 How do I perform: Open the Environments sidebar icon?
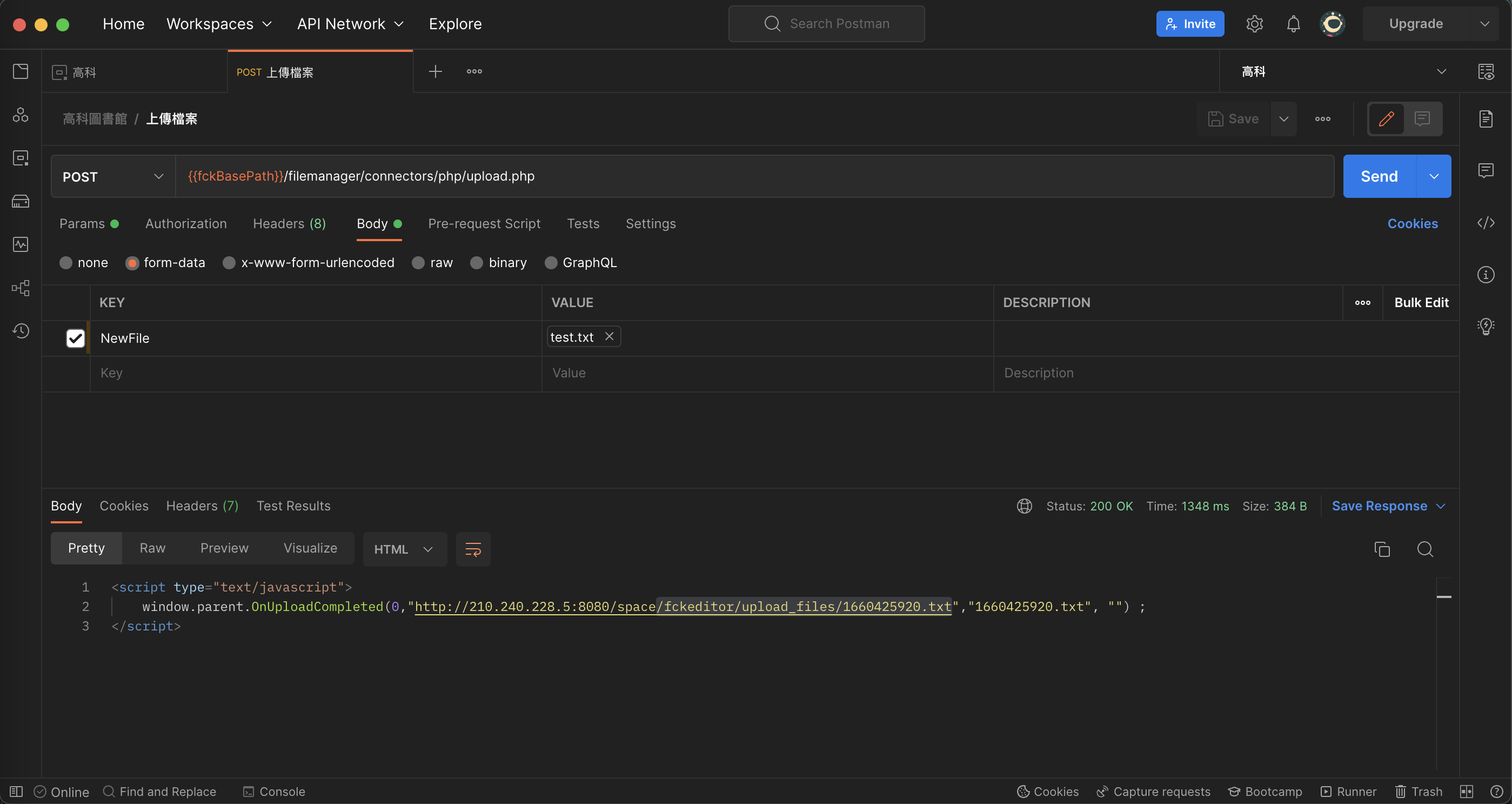pos(21,158)
